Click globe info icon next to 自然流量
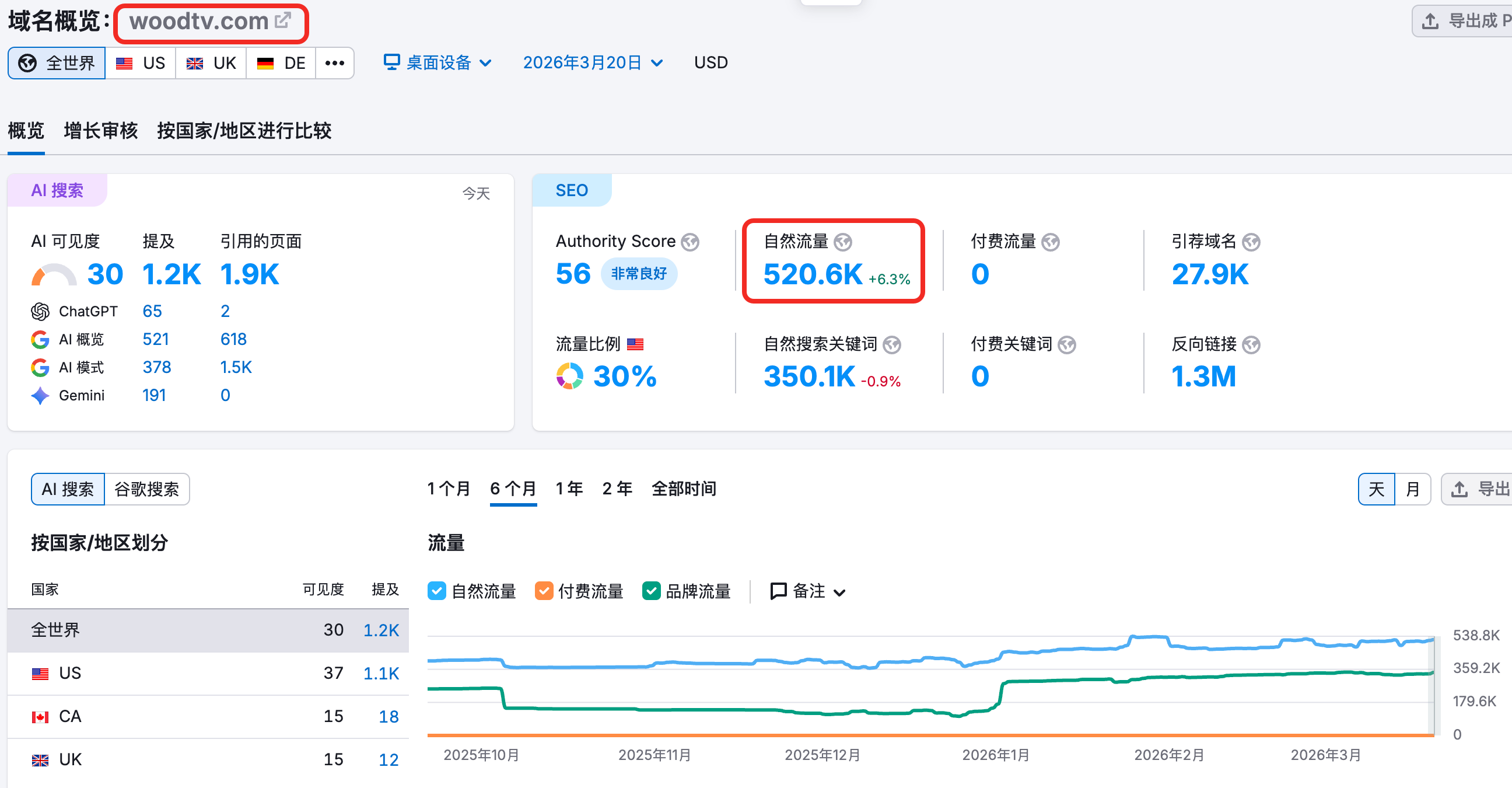1512x788 pixels. pos(843,242)
